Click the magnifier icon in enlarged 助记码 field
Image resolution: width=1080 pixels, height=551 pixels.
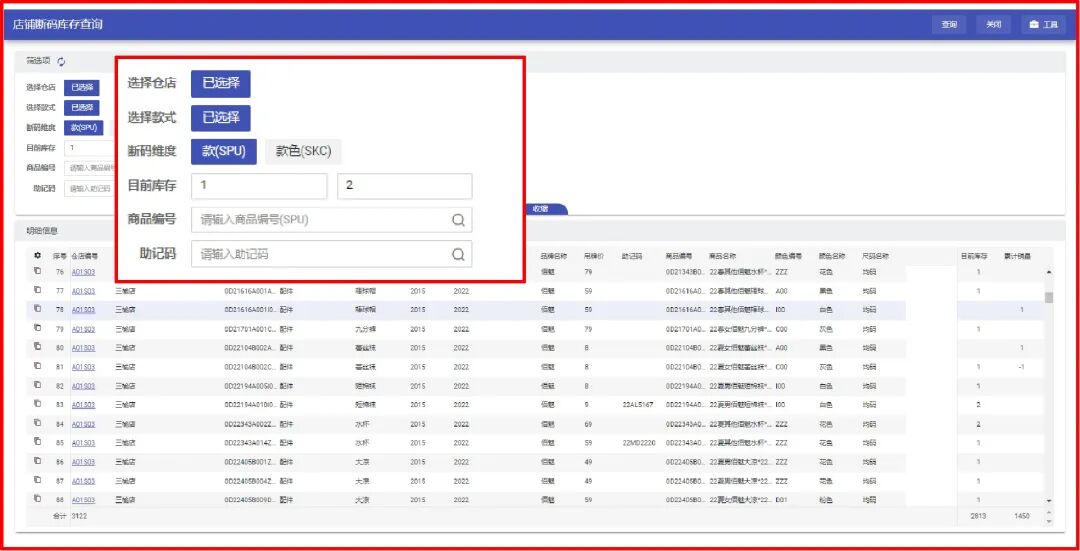pos(458,254)
